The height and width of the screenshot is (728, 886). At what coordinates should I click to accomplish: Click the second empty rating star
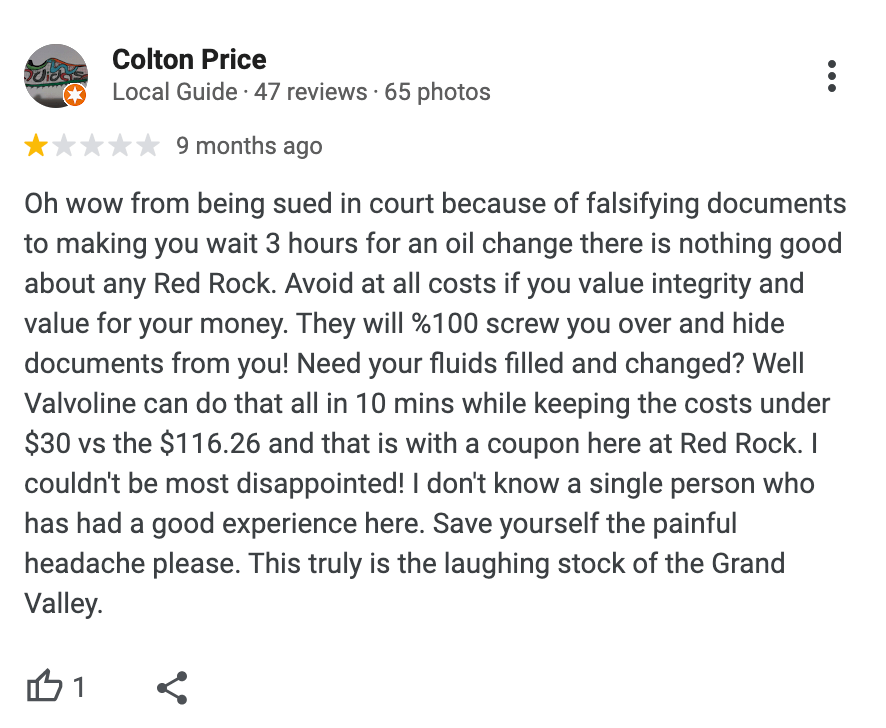click(64, 146)
